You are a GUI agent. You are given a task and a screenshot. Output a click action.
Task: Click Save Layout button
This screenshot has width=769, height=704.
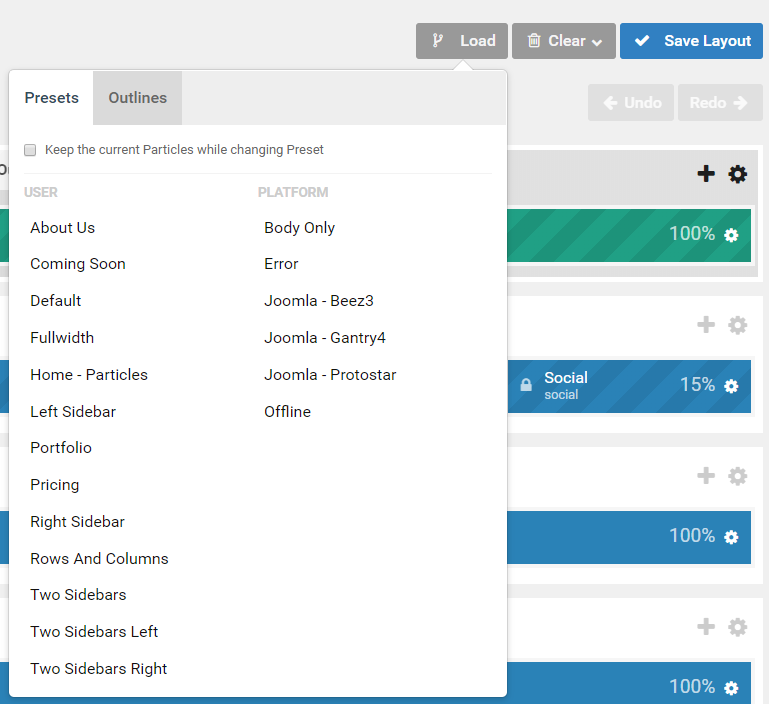click(691, 41)
